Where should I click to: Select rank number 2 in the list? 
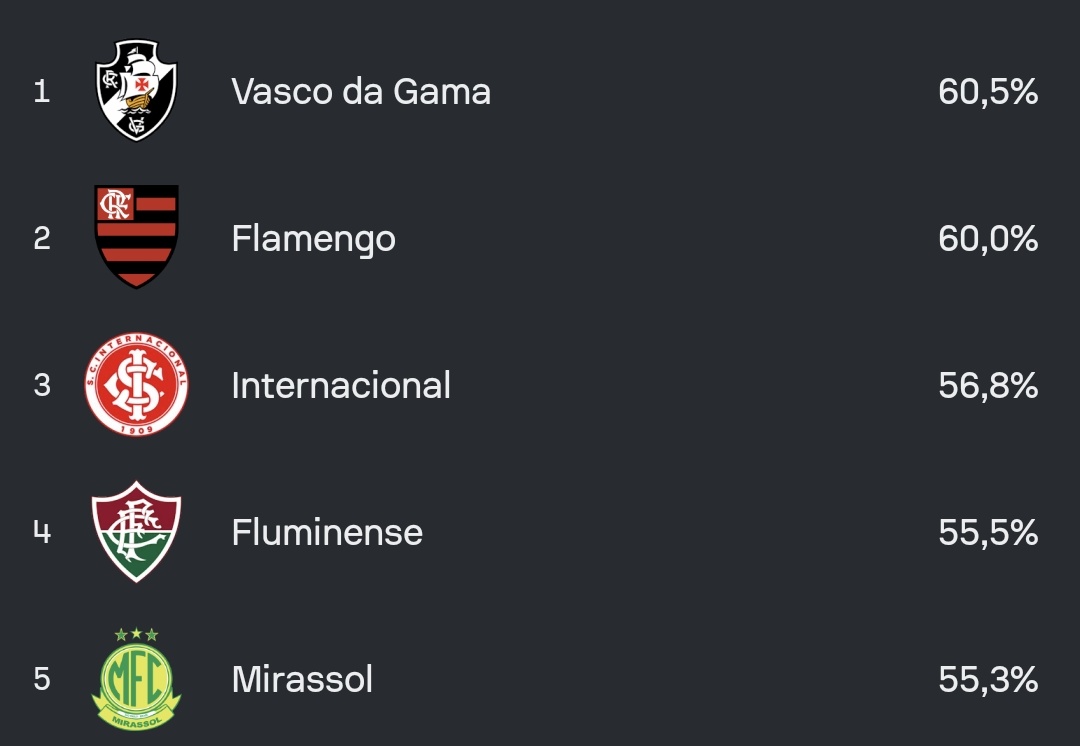click(41, 239)
